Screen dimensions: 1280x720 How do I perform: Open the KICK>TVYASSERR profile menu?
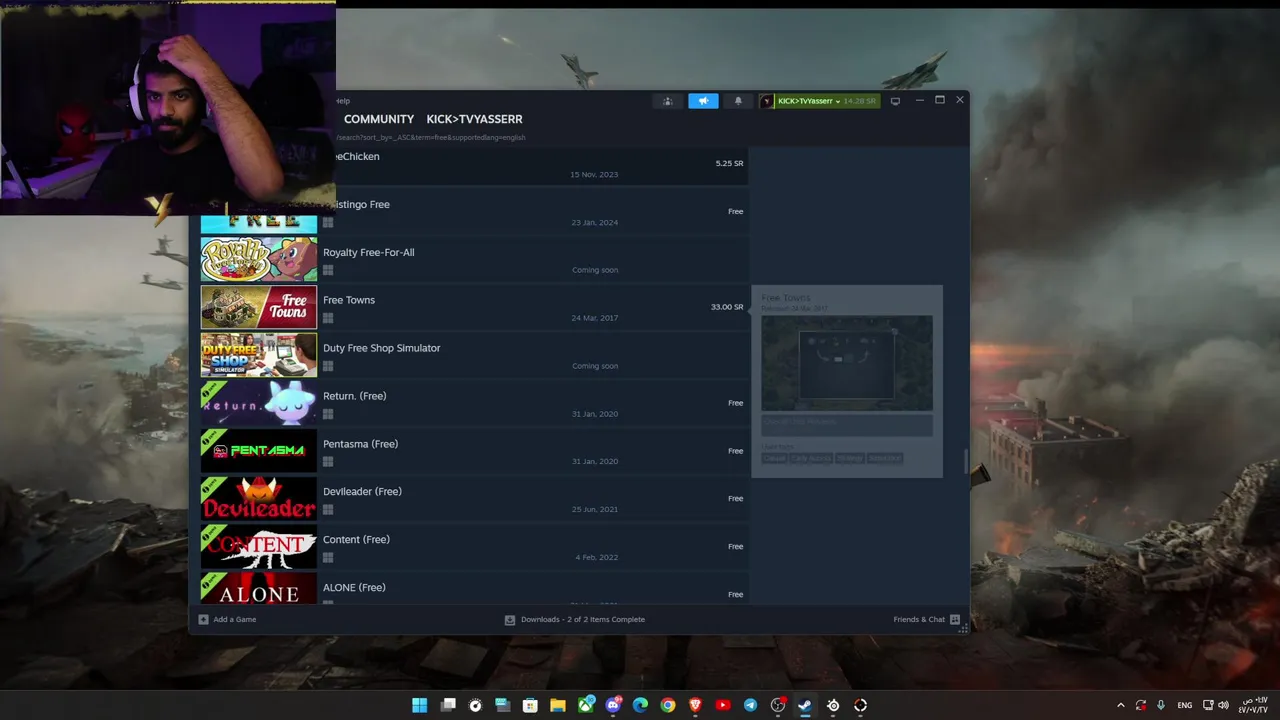(474, 119)
